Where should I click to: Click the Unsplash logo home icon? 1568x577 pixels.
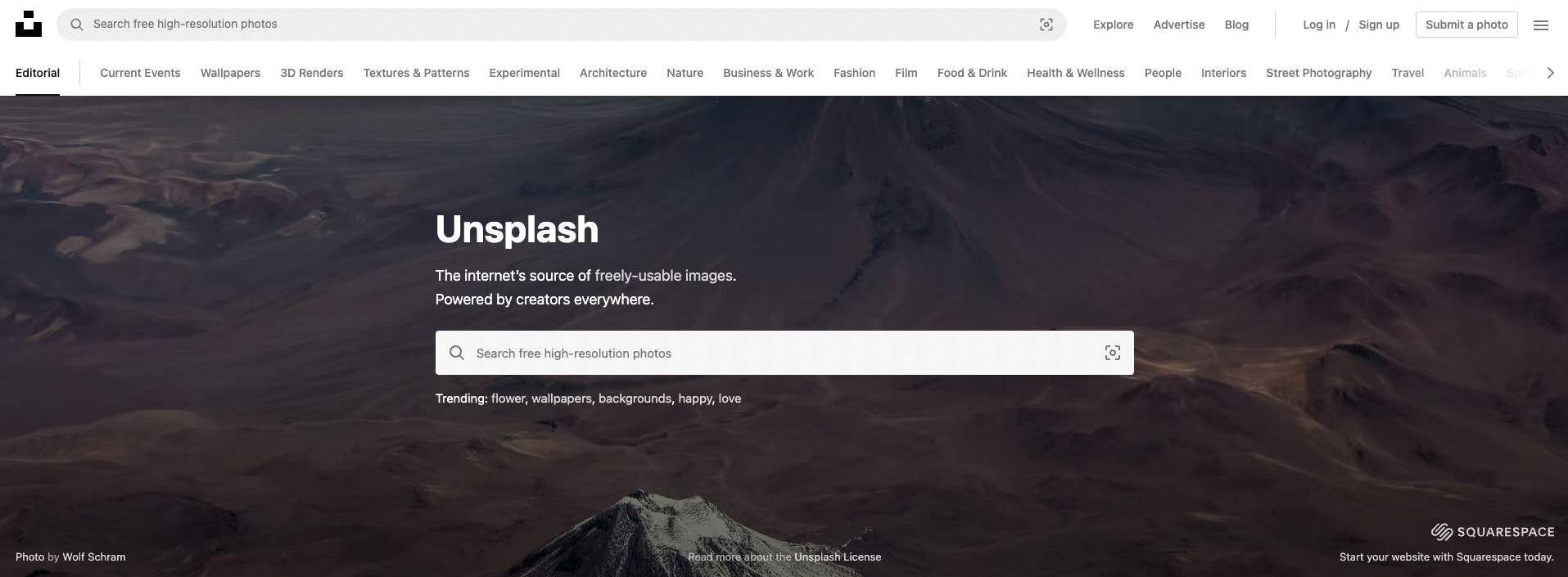[x=29, y=24]
